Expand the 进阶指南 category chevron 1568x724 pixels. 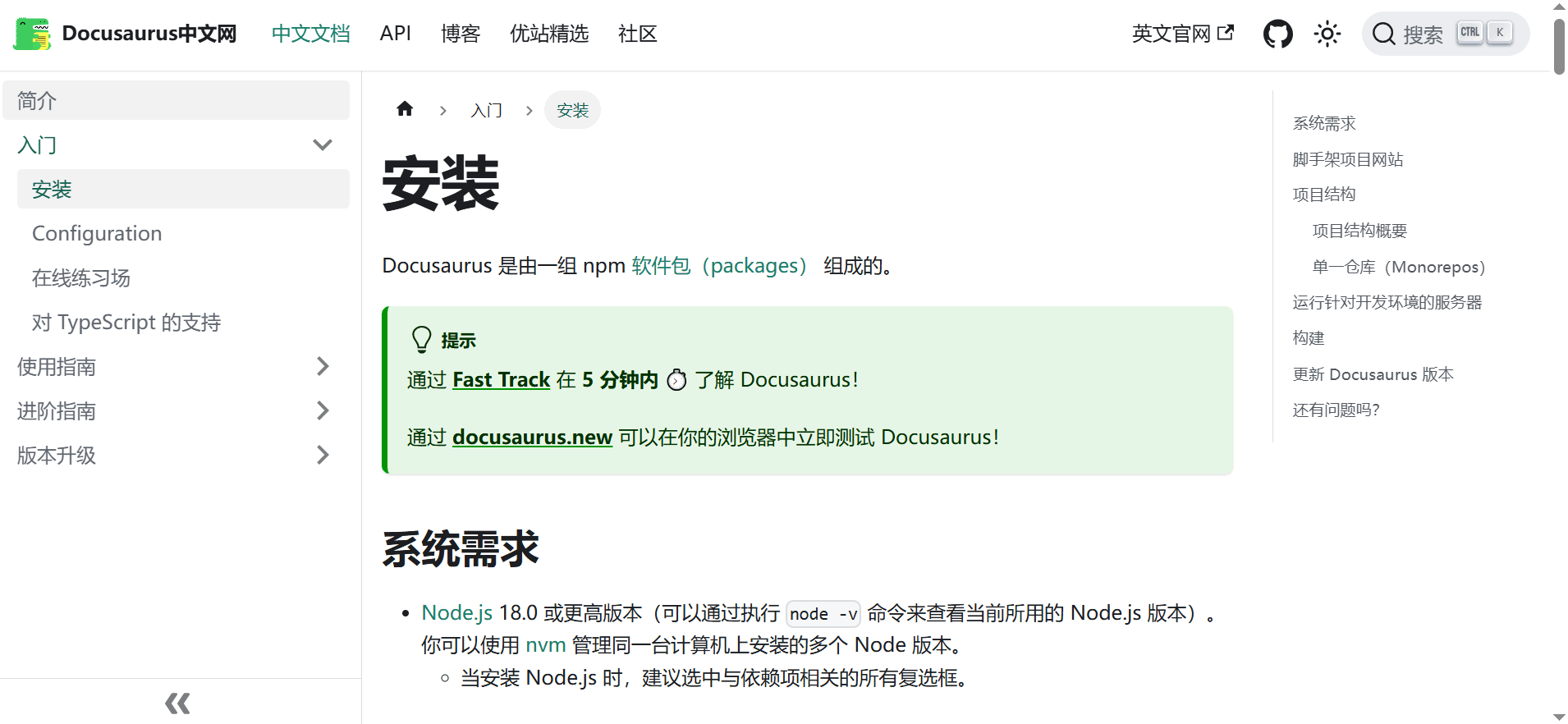323,410
